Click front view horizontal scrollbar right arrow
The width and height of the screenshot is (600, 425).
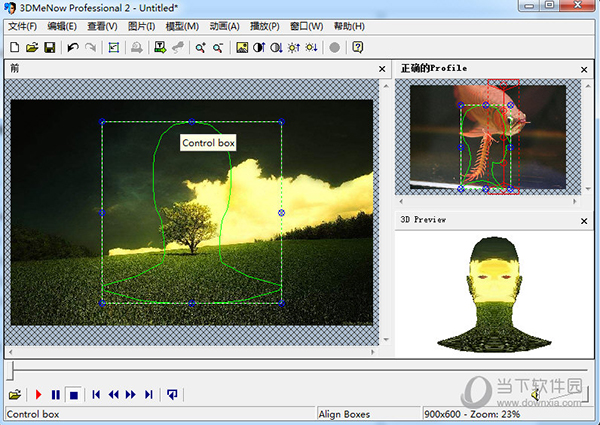click(373, 352)
